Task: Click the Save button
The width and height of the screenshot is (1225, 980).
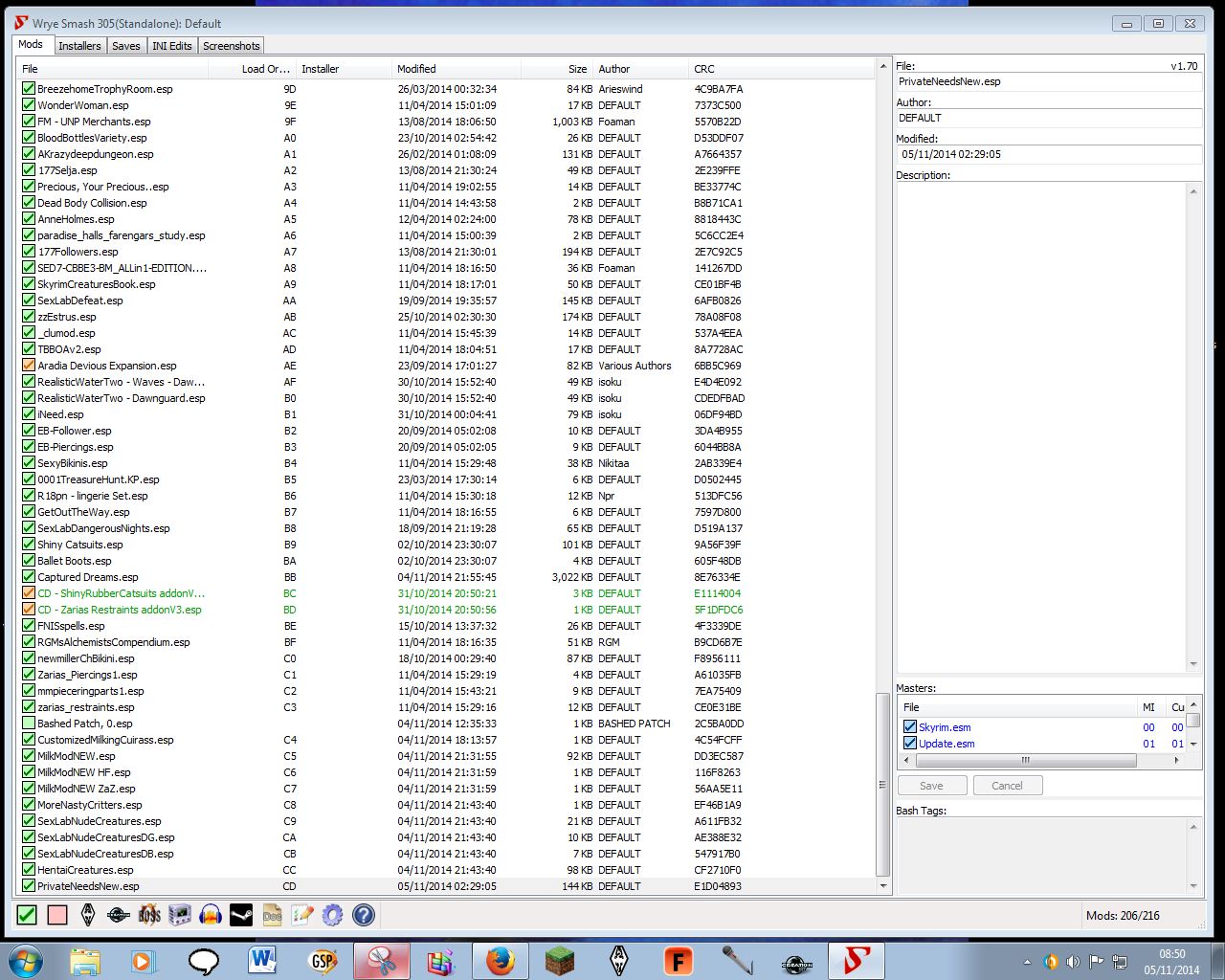Action: coord(931,786)
